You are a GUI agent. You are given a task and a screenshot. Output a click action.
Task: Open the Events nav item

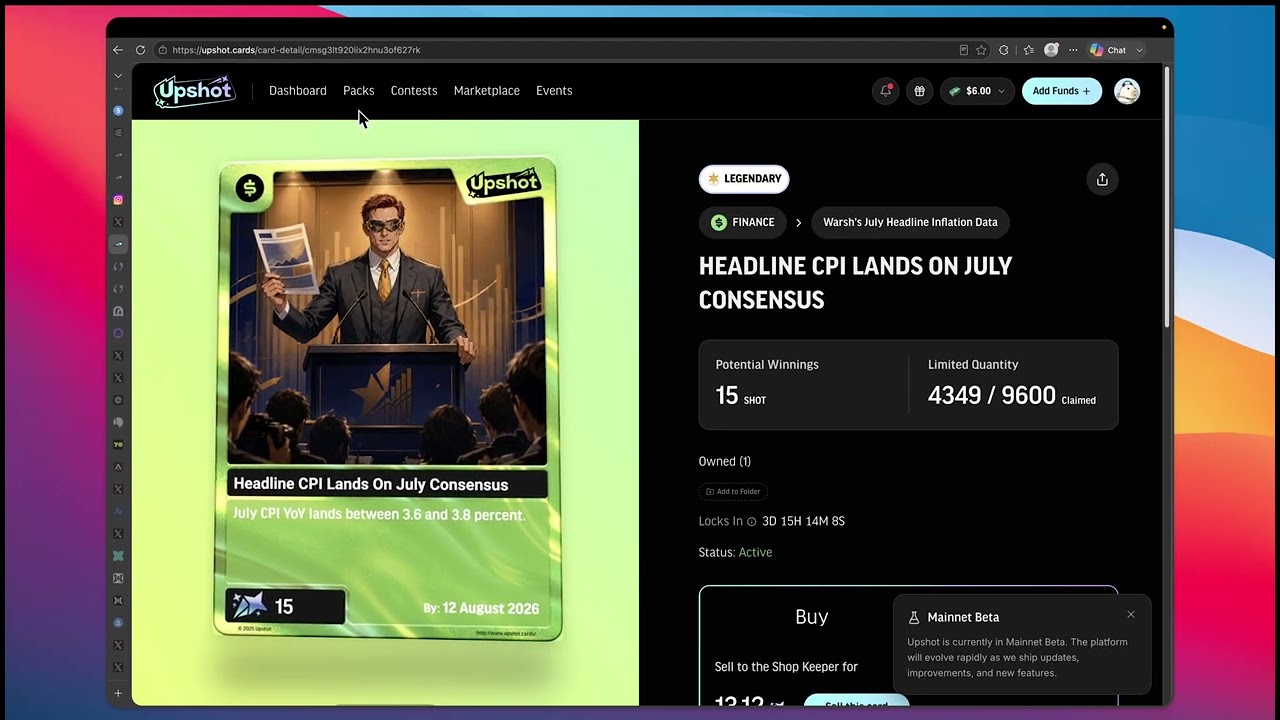coord(554,91)
